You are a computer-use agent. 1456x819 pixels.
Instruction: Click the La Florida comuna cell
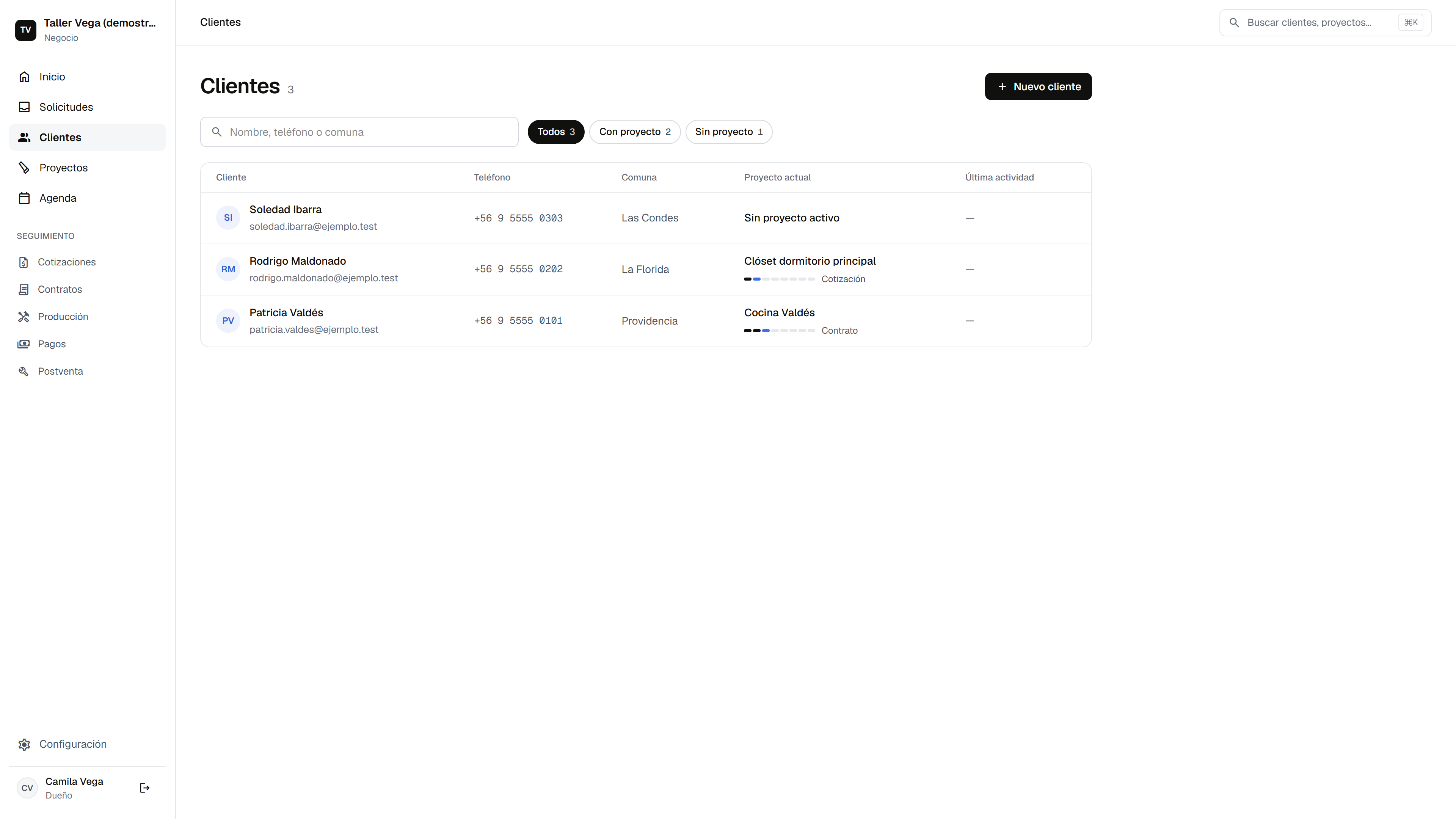(x=645, y=270)
